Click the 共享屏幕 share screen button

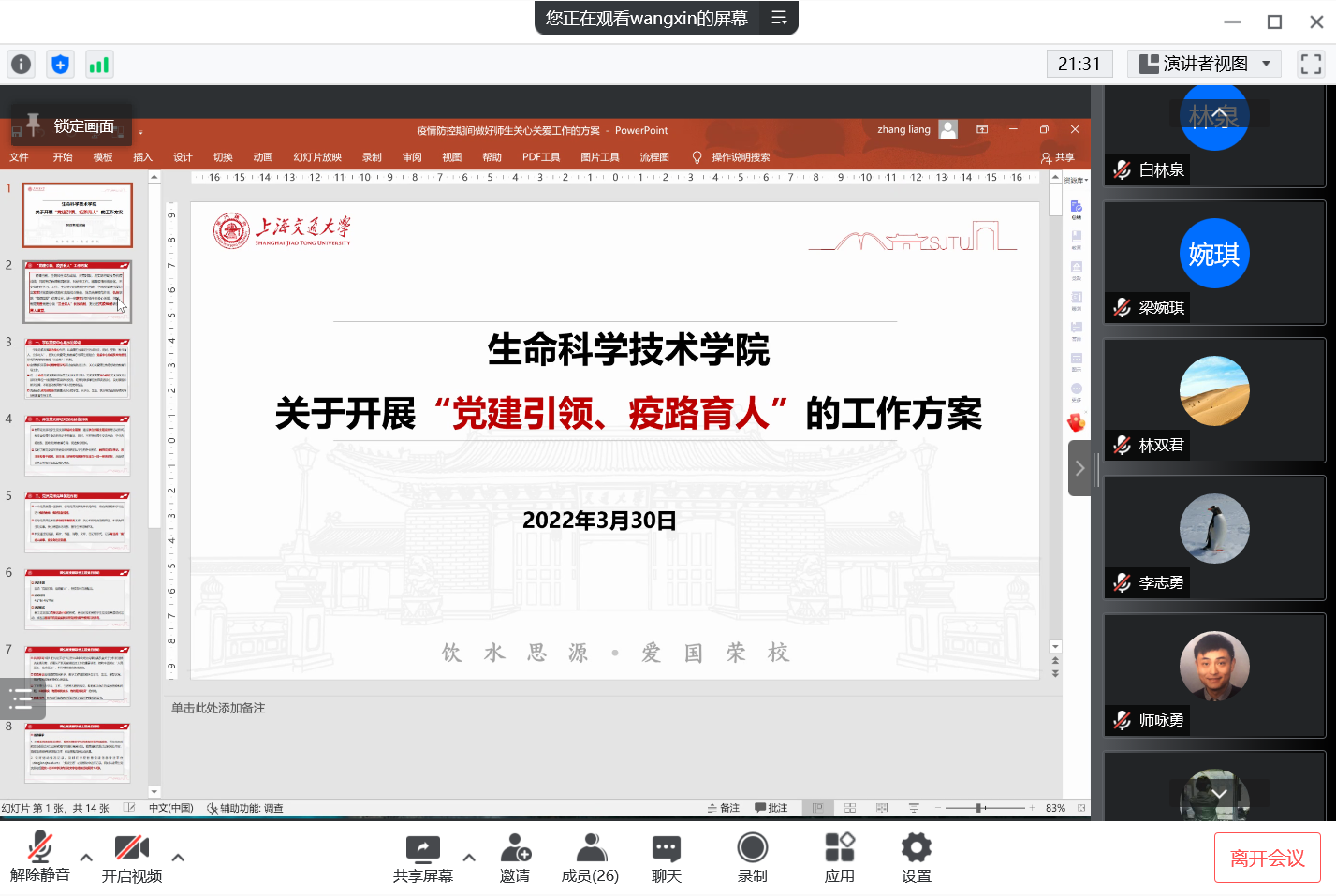tap(422, 858)
